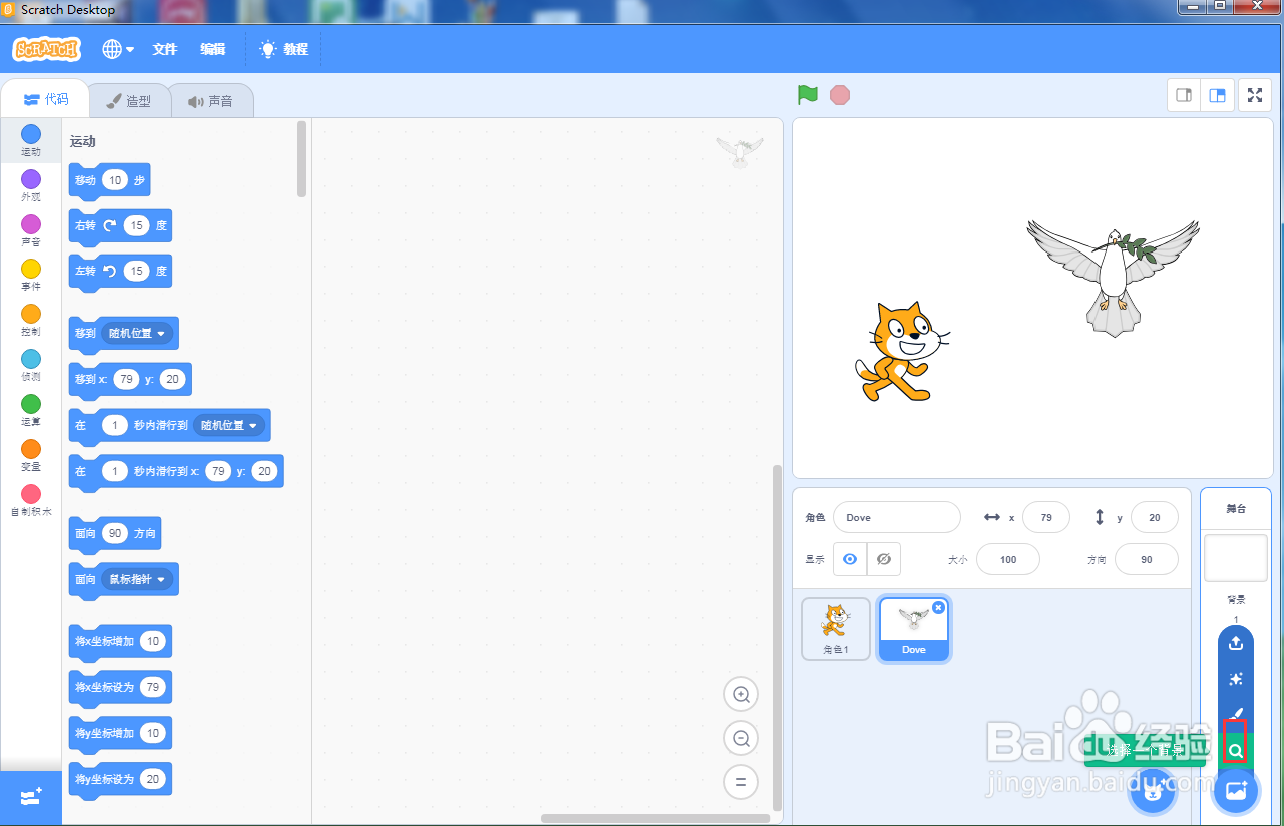Viewport: 1284px width, 826px height.
Task: Click the add extension button
Action: tap(31, 797)
